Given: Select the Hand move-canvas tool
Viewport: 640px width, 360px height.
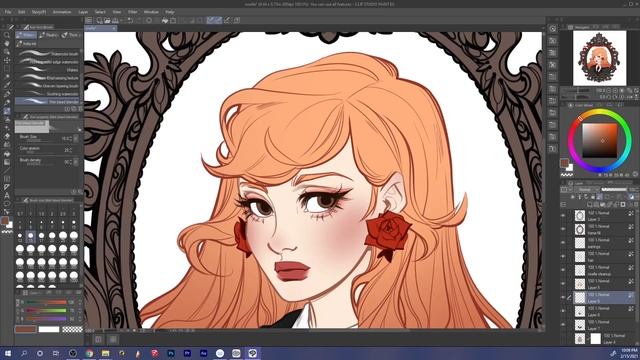Looking at the screenshot, I should point(7,44).
